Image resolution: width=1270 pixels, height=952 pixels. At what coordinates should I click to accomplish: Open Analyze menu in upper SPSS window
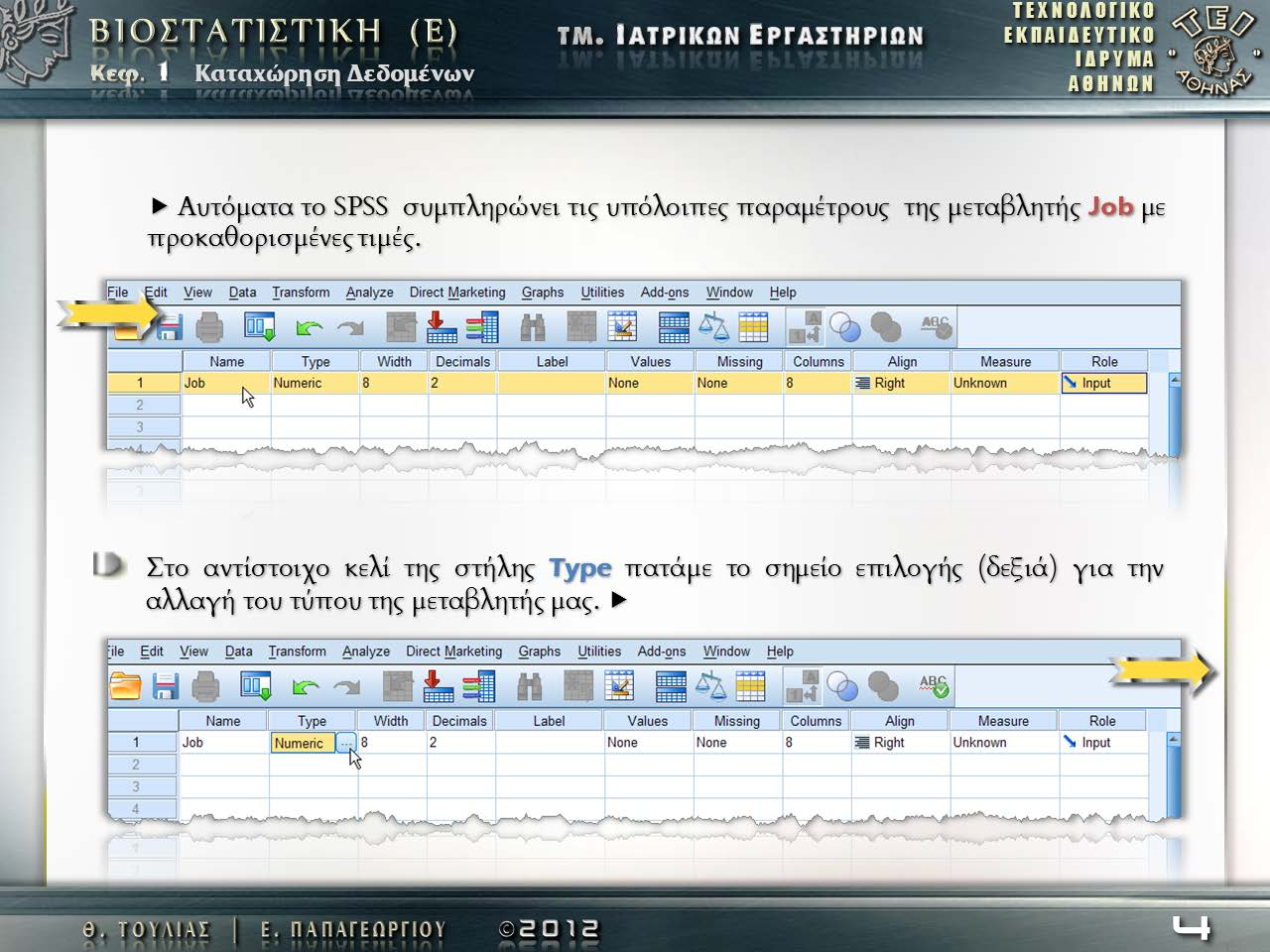[x=369, y=292]
